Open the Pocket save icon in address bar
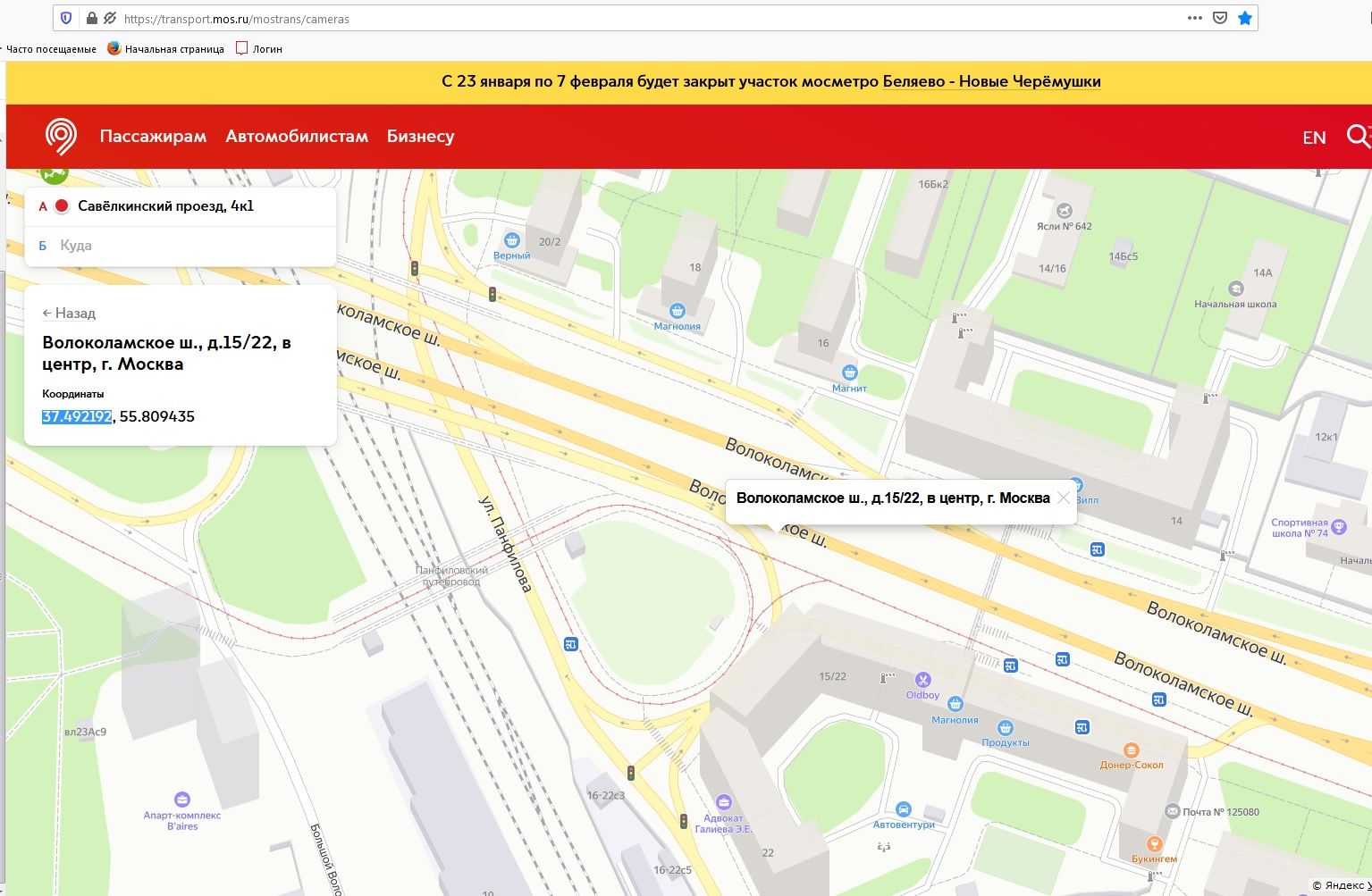This screenshot has height=896, width=1372. (x=1219, y=18)
